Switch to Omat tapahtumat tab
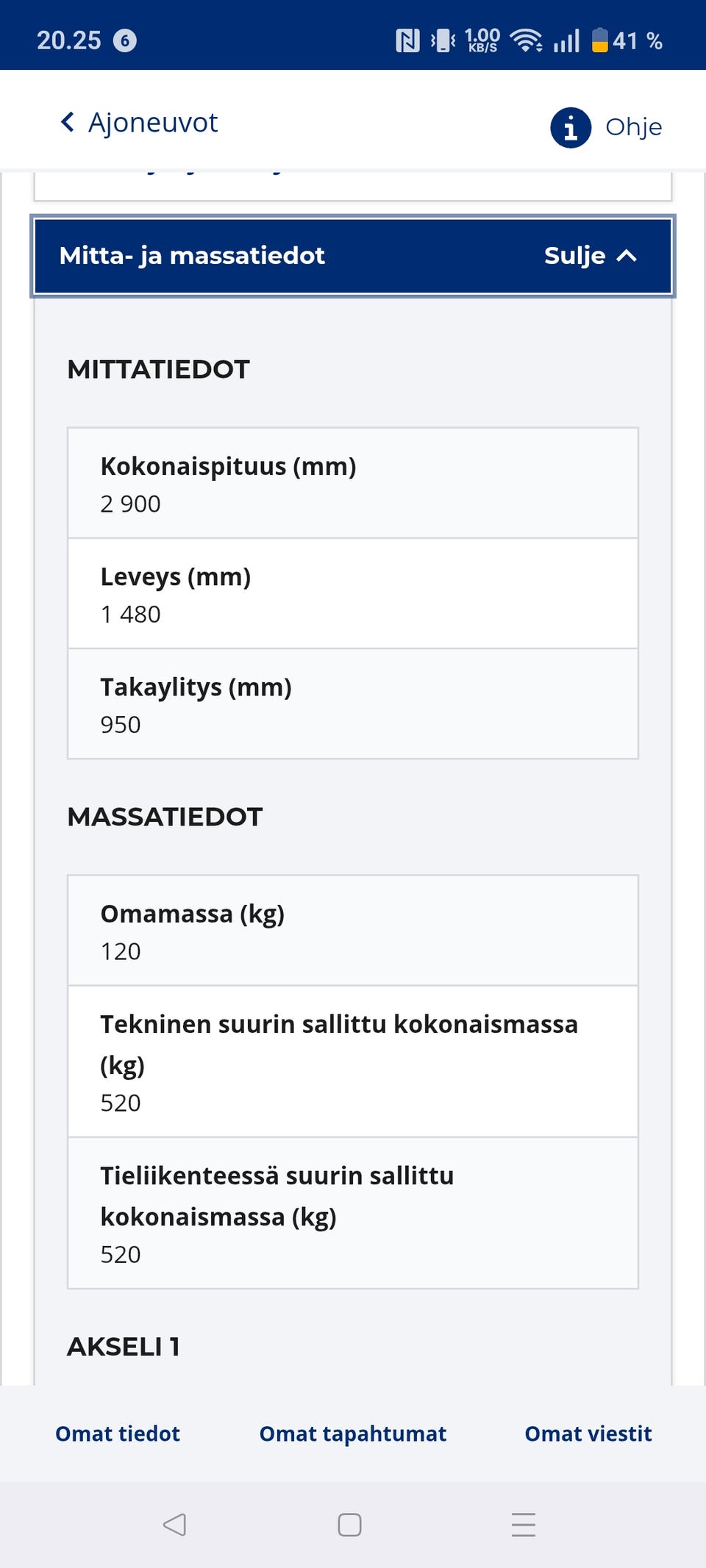706x1568 pixels. pyautogui.click(x=353, y=1433)
